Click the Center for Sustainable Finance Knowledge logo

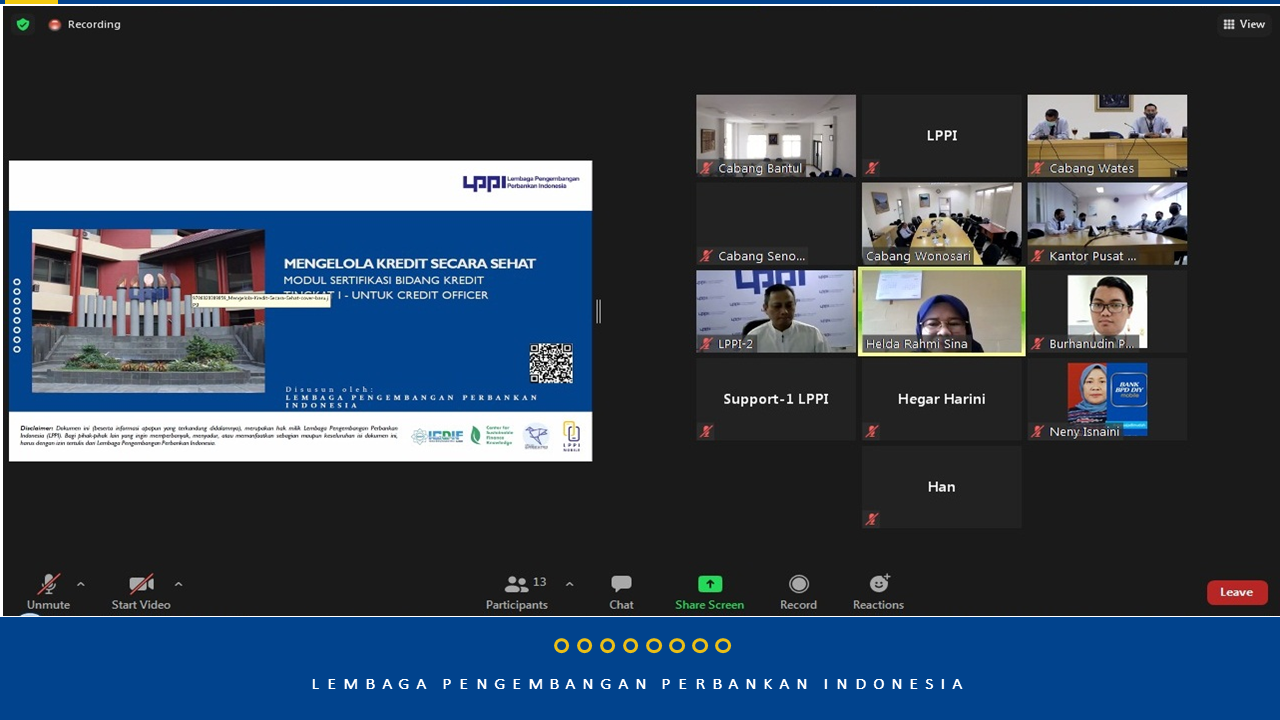point(492,435)
